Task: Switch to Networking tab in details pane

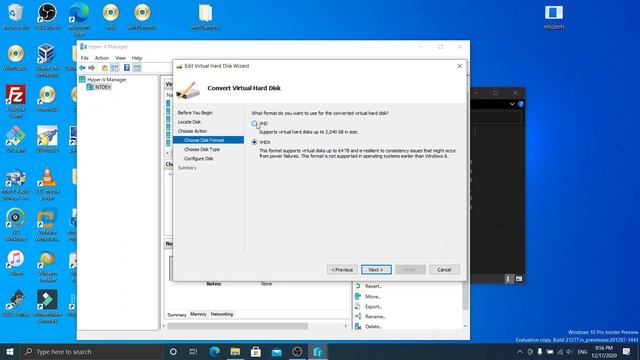Action: [222, 314]
